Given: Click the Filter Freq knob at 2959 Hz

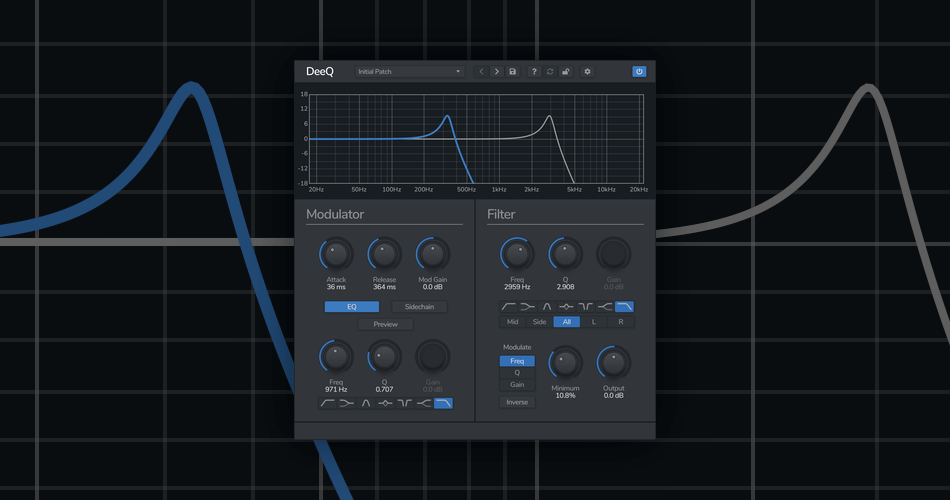Looking at the screenshot, I should (517, 255).
